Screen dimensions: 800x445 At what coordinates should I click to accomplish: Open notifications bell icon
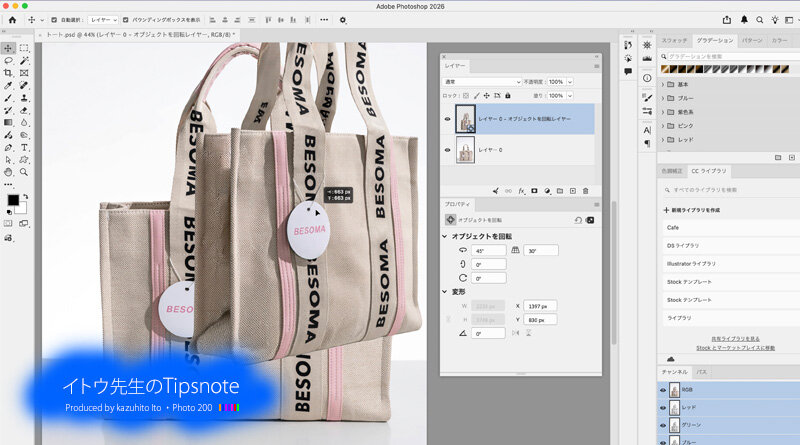coord(744,20)
